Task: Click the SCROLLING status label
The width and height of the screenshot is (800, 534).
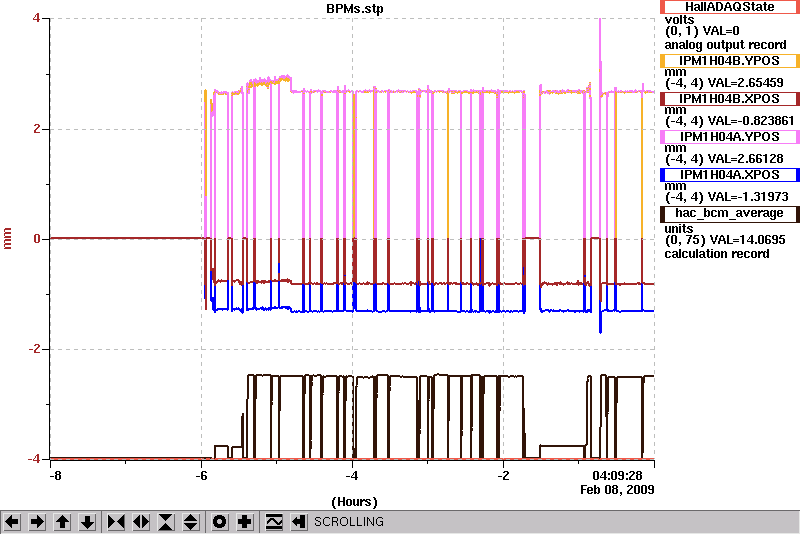Action: pyautogui.click(x=349, y=522)
